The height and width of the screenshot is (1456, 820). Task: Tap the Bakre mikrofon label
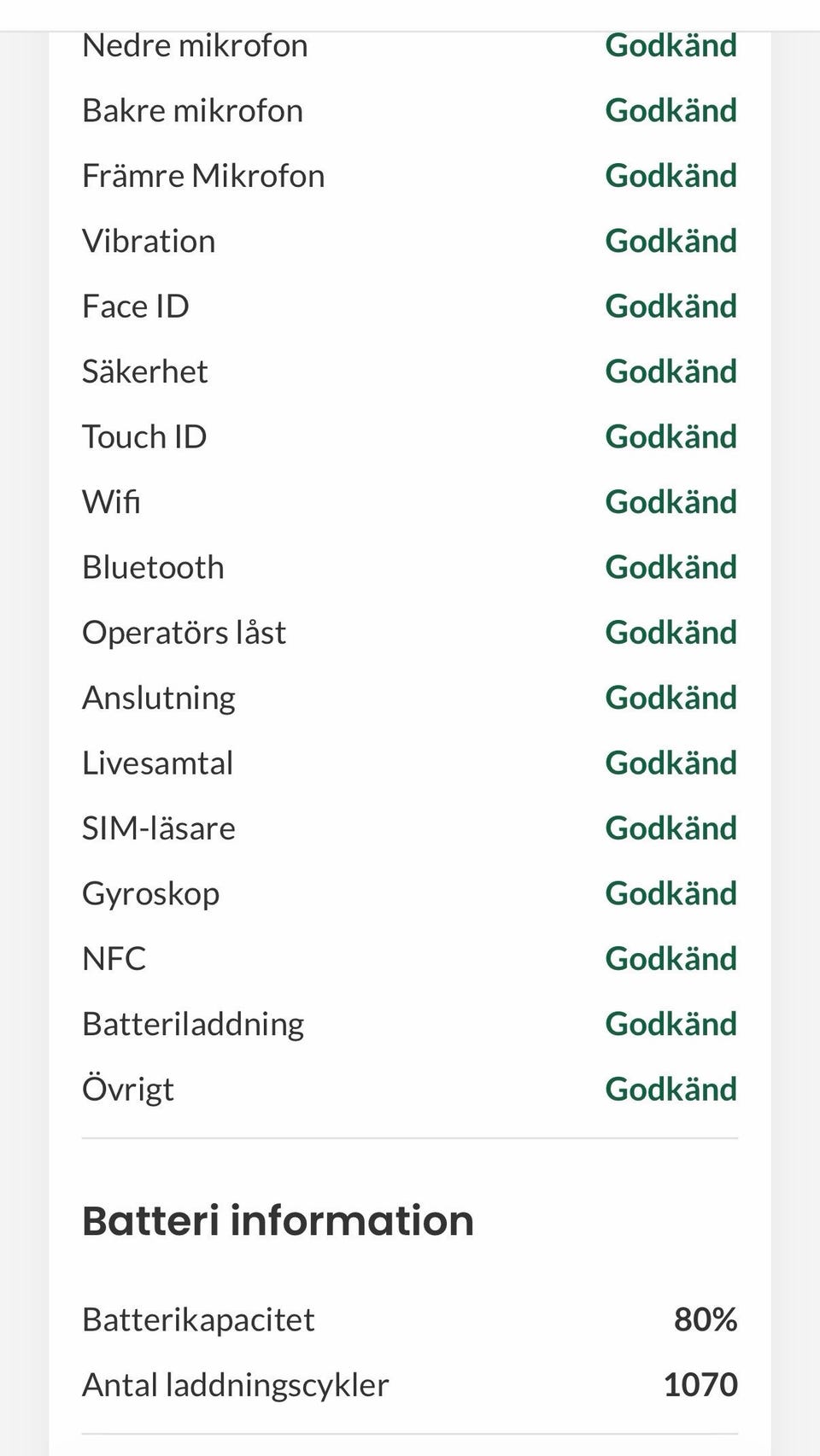point(192,111)
